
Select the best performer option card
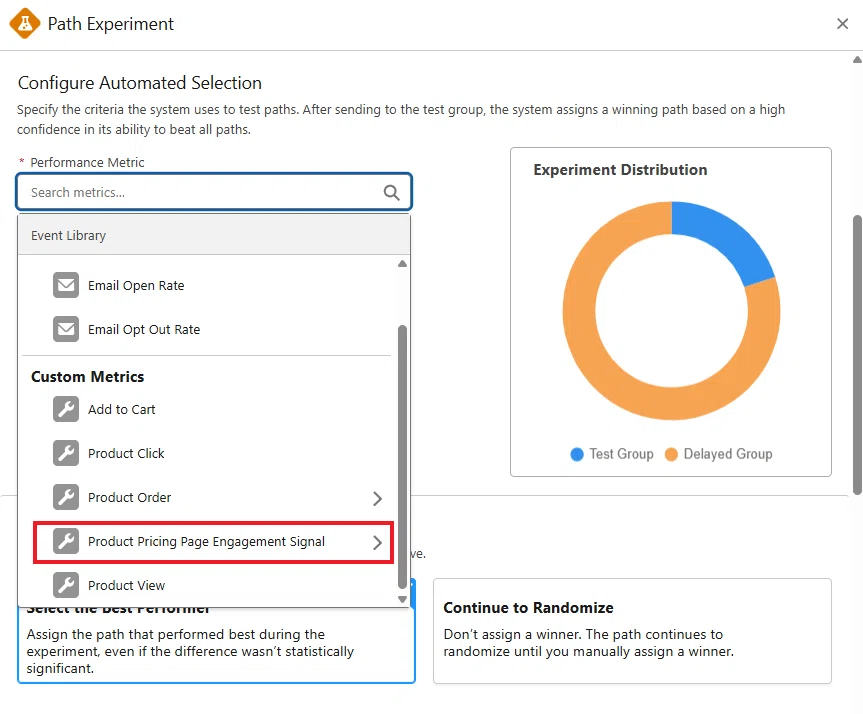point(216,644)
